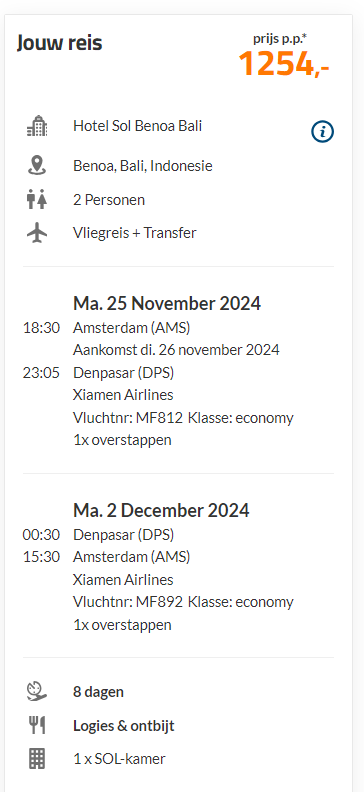This screenshot has width=364, height=792.
Task: Open the hotel info icon
Action: (x=322, y=132)
